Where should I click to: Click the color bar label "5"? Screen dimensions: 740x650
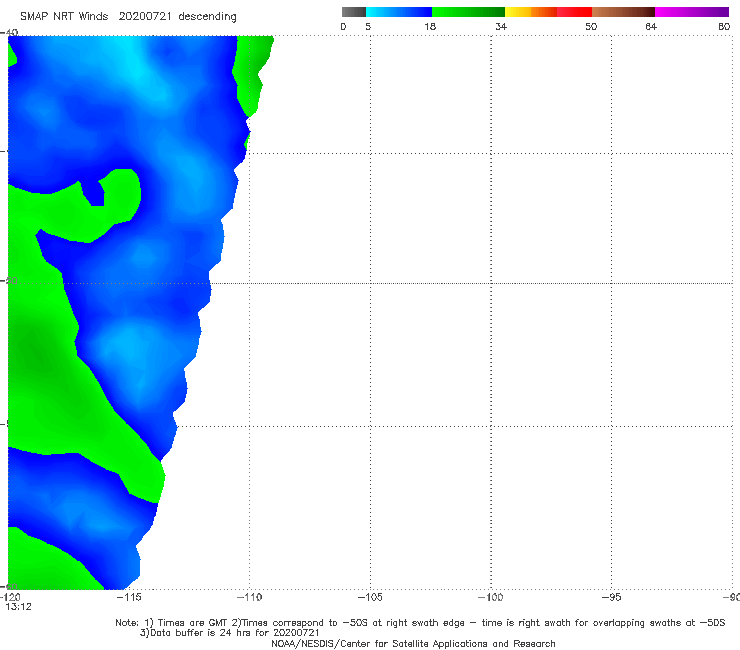[368, 27]
